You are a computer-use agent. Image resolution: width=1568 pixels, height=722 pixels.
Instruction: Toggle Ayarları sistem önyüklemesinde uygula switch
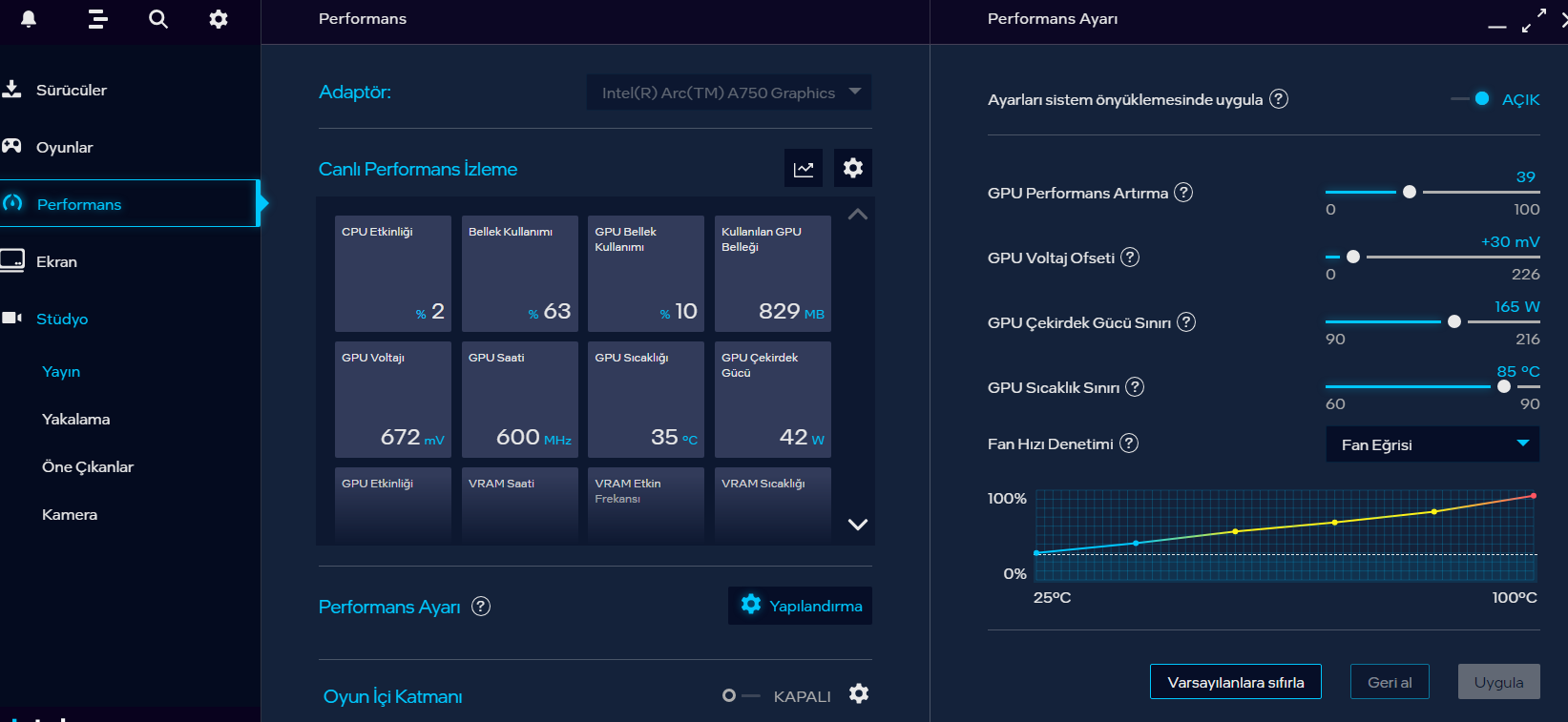pos(1470,99)
